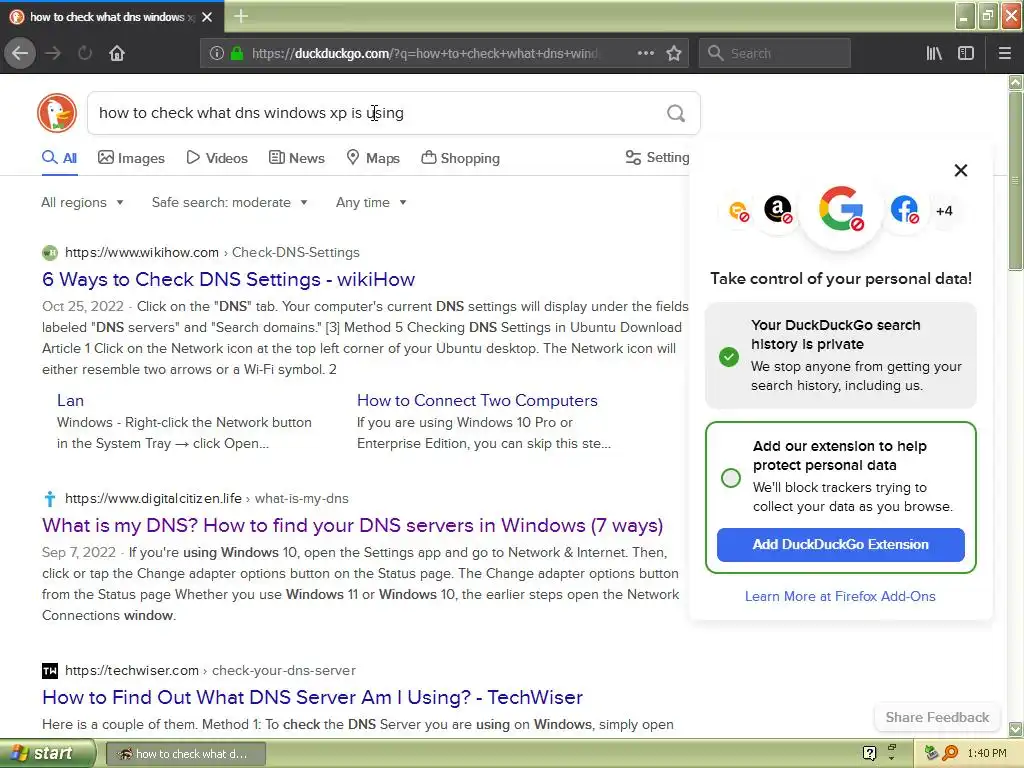Image resolution: width=1024 pixels, height=768 pixels.
Task: Switch to the Shopping tab
Action: click(x=460, y=158)
